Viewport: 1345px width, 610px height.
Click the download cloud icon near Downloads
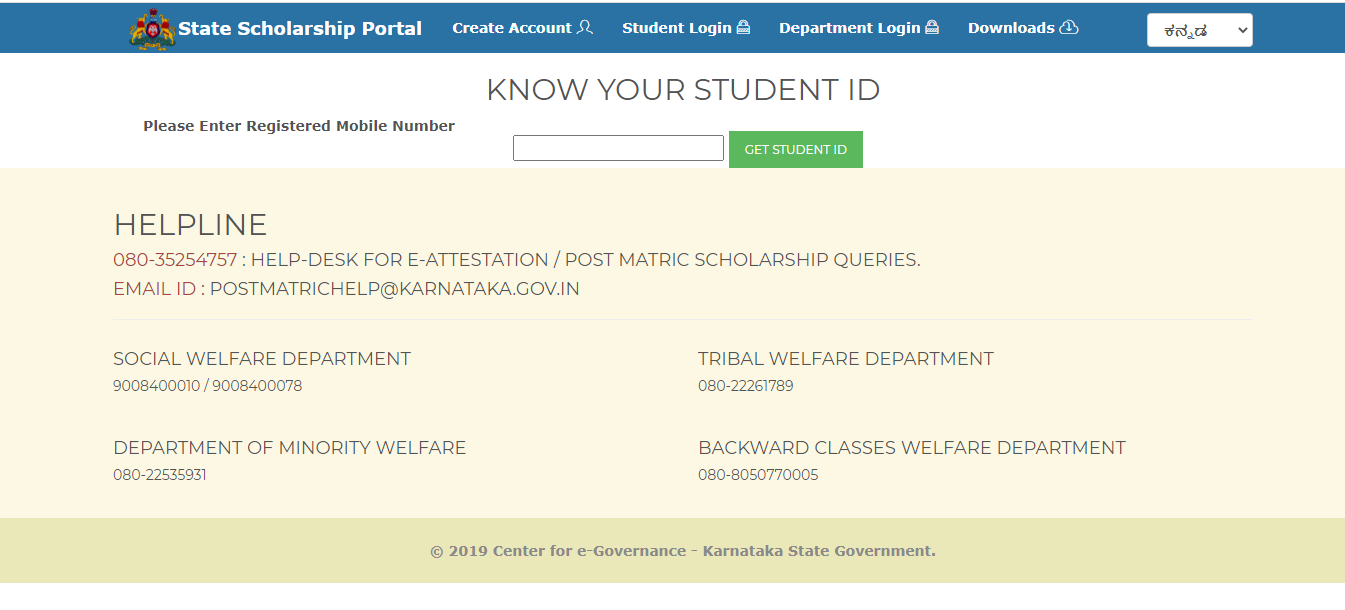point(1069,27)
